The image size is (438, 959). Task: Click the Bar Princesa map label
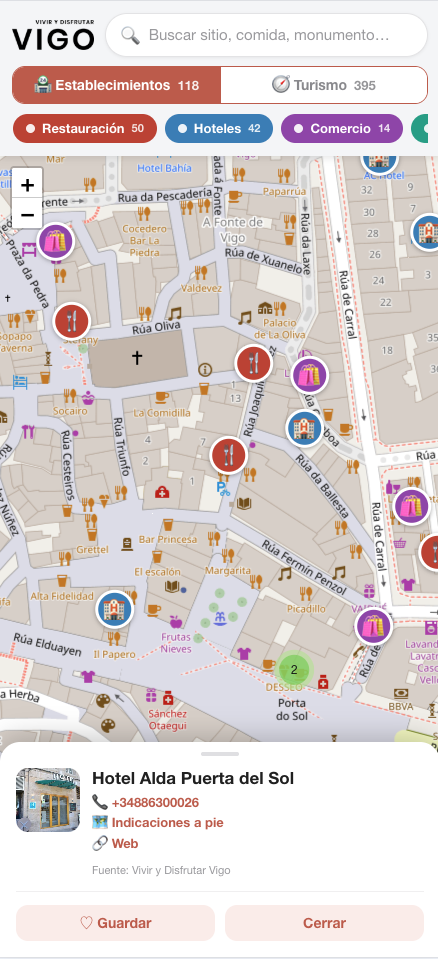pos(168,539)
